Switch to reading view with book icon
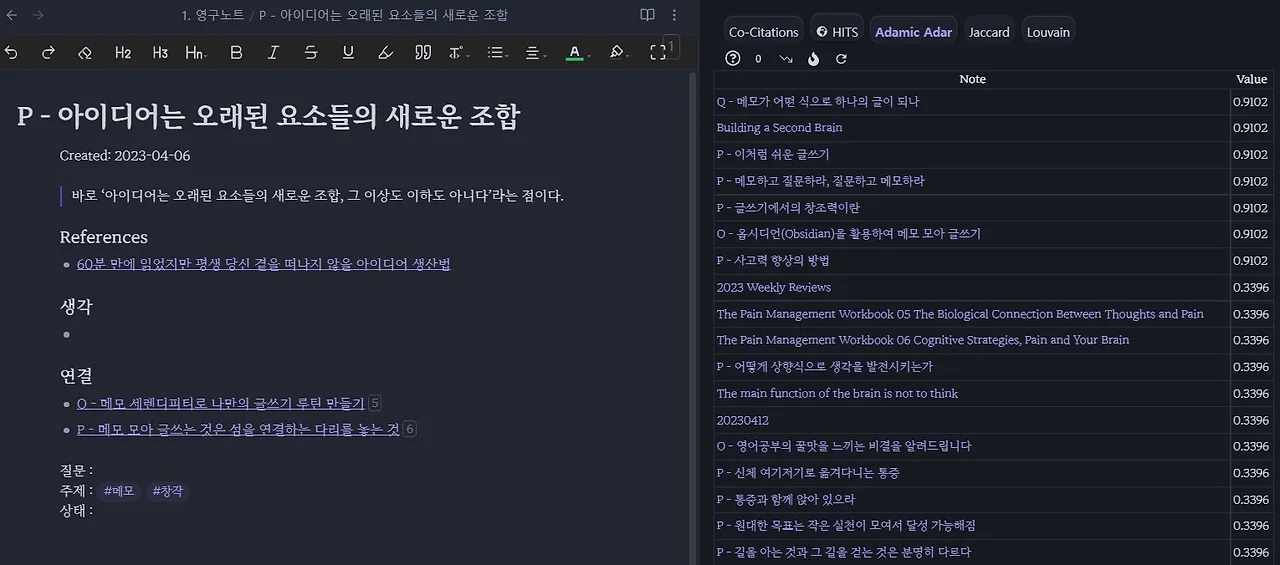1280x565 pixels. coord(647,15)
